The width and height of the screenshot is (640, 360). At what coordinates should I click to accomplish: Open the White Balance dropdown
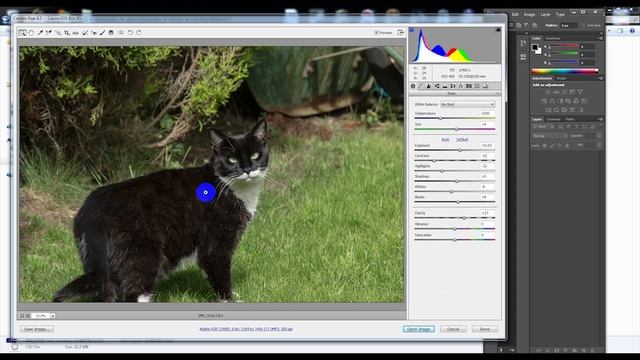467,104
